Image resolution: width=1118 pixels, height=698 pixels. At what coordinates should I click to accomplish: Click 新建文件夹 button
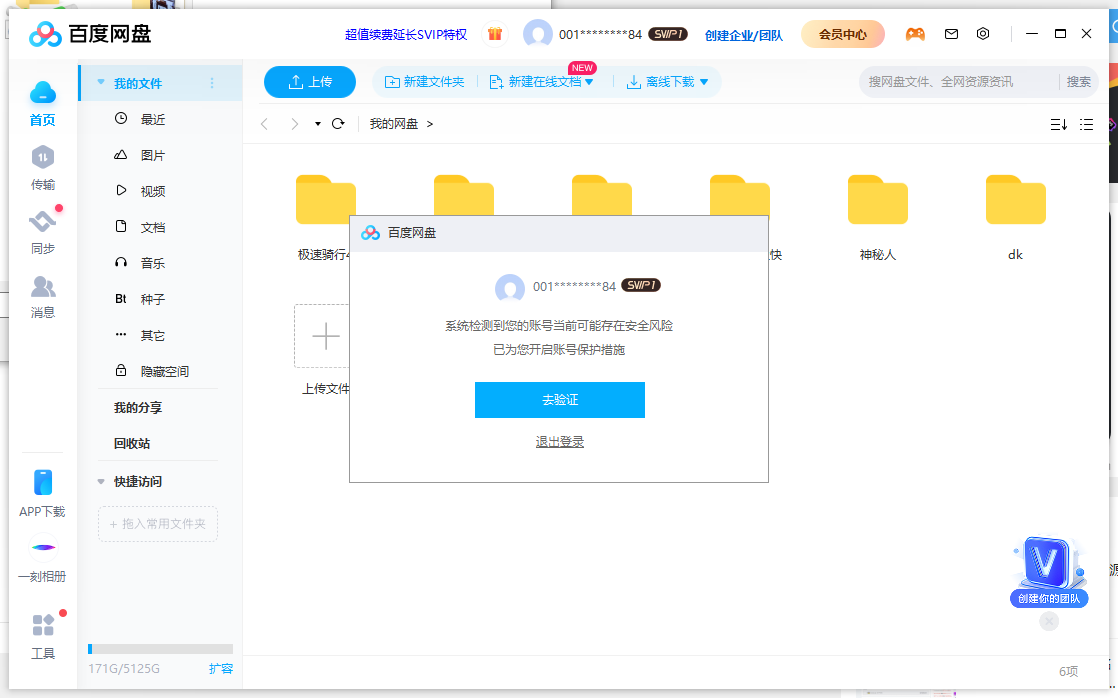pyautogui.click(x=424, y=82)
